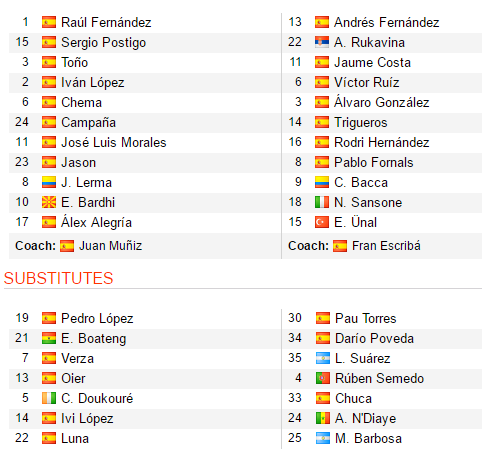The image size is (482, 454).
Task: Select player Pablo Fornals
Action: coord(374,162)
